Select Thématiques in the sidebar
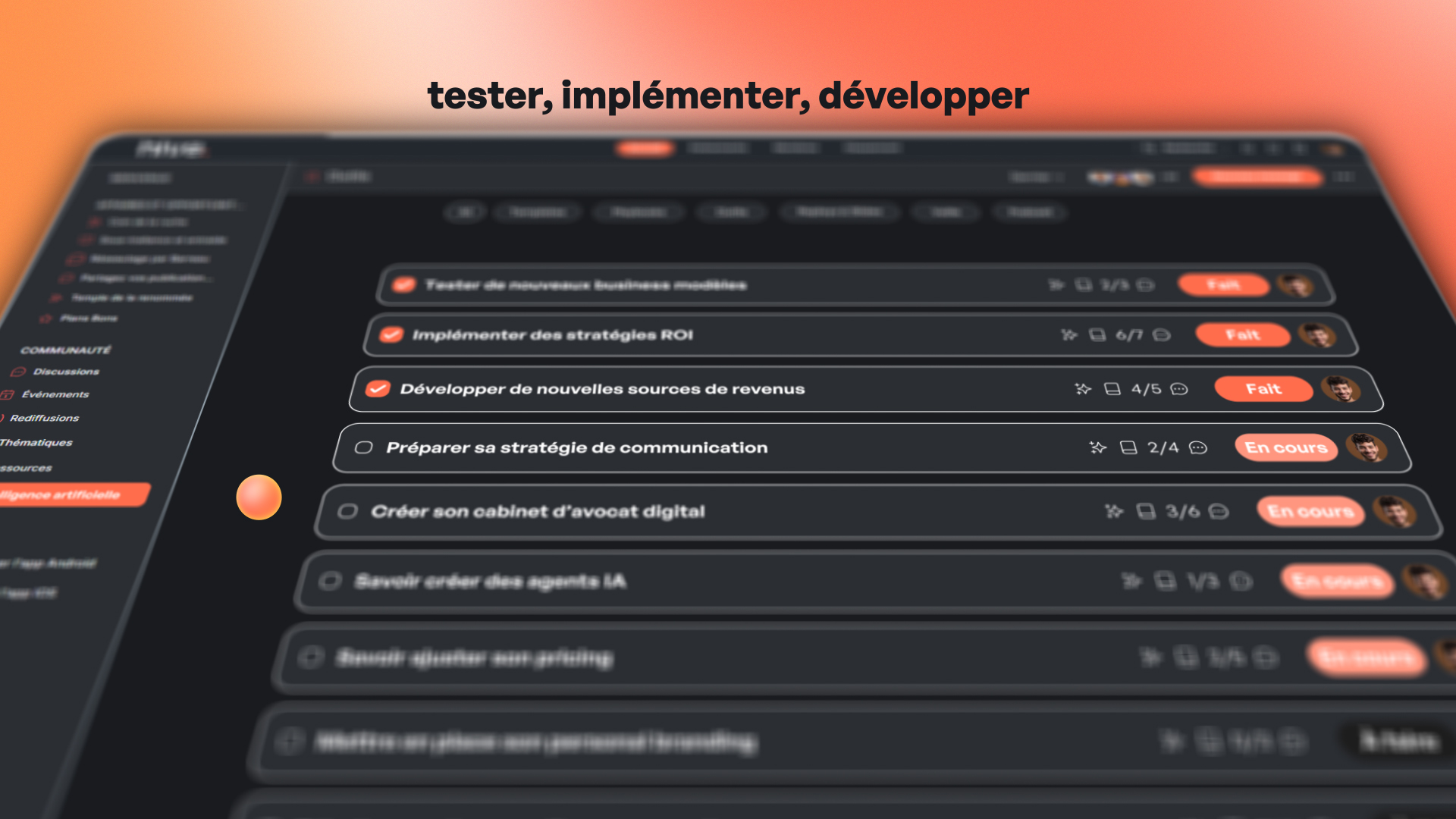This screenshot has width=1456, height=819. click(x=36, y=442)
